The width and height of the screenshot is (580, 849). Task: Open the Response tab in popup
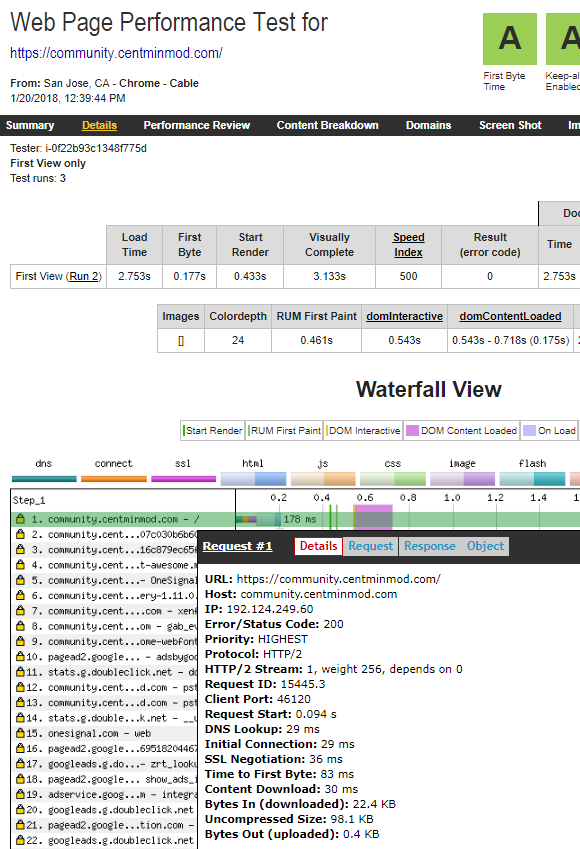click(x=429, y=546)
